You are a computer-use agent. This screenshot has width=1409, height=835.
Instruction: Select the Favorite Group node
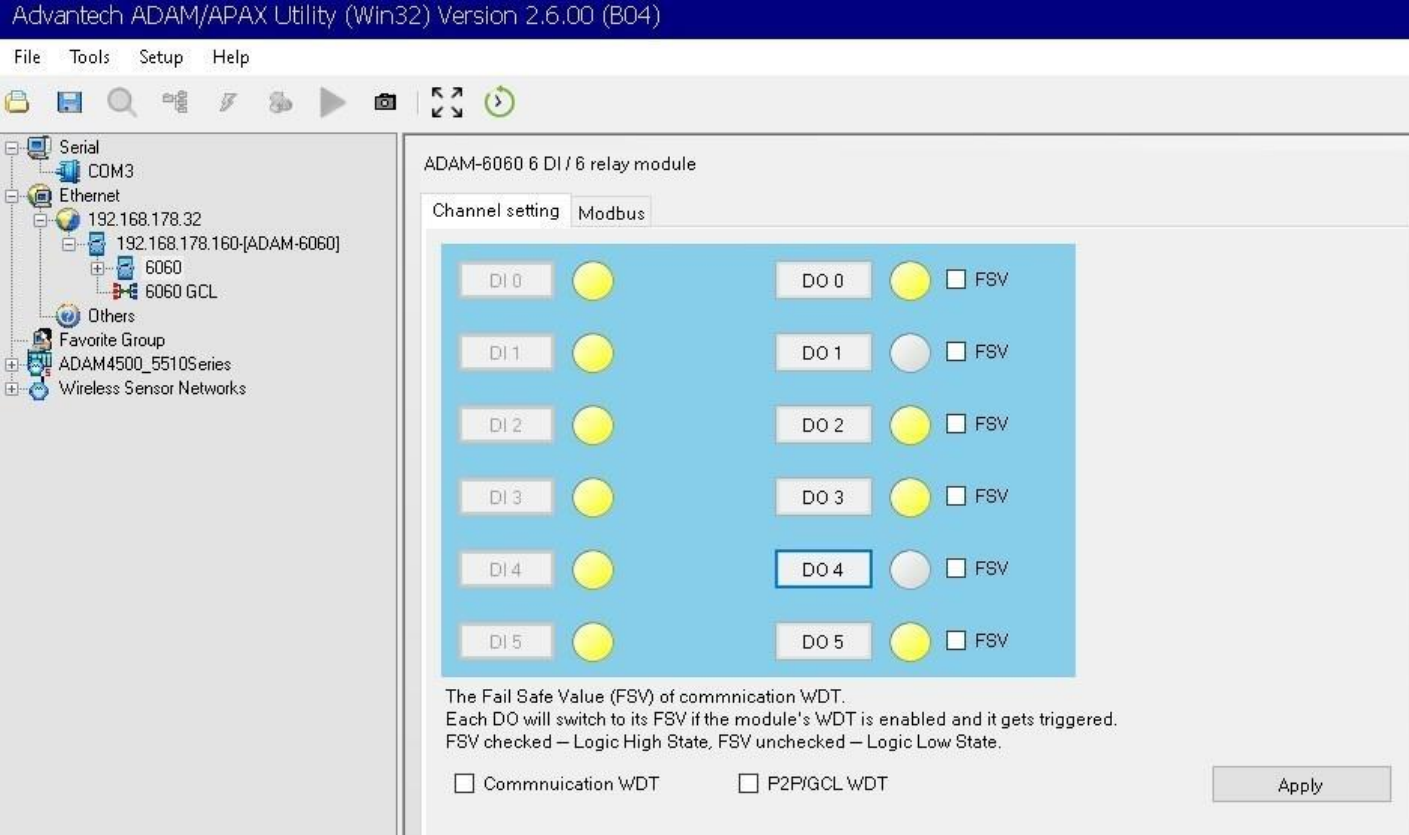coord(110,340)
